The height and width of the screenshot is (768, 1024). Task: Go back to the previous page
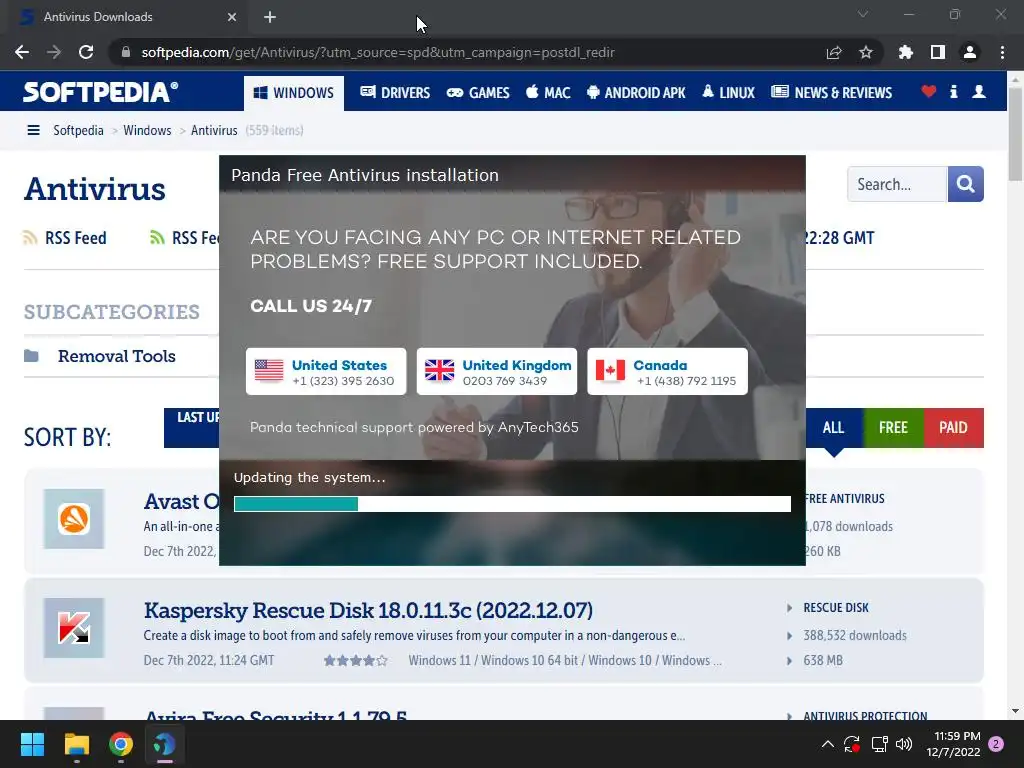click(x=22, y=52)
